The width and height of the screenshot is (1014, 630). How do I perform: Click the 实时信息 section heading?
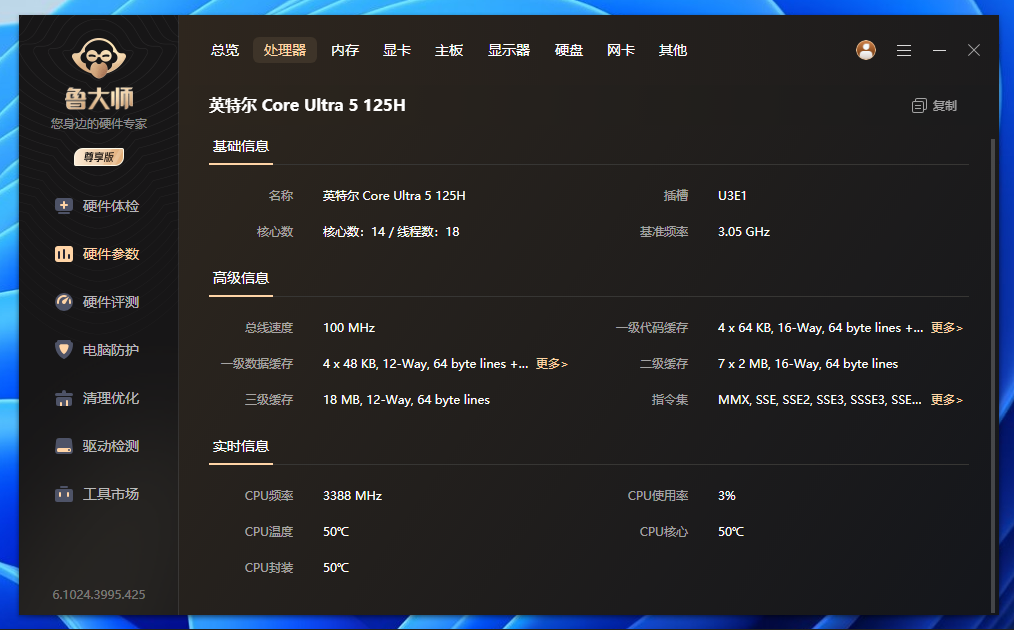(x=241, y=446)
